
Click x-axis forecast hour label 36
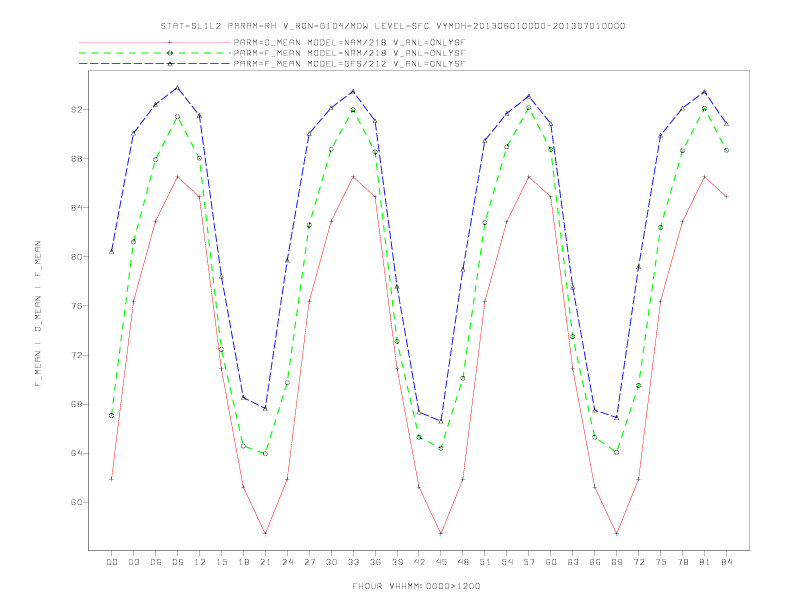pos(375,562)
